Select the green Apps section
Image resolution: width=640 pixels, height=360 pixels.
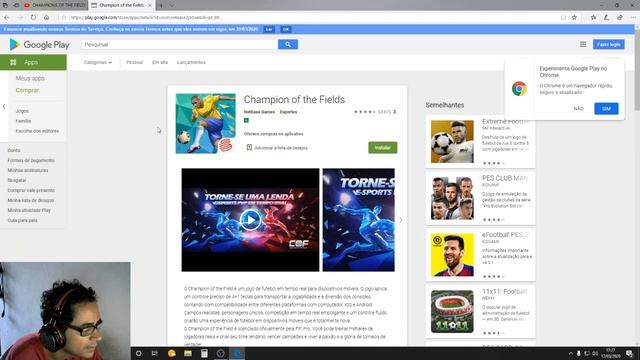click(x=33, y=62)
